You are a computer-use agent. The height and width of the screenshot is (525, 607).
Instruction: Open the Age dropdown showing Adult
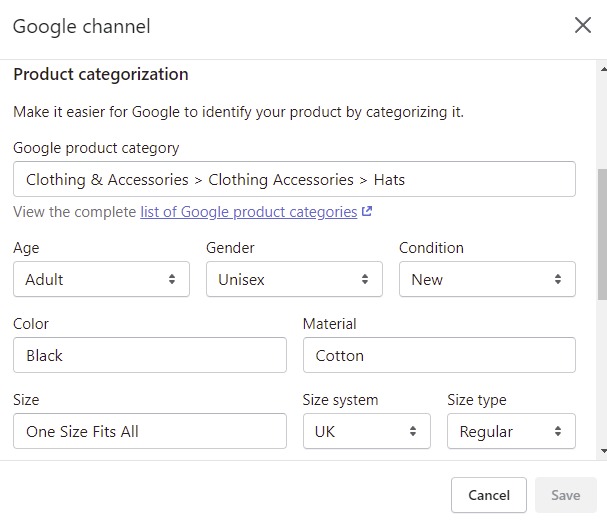[101, 279]
